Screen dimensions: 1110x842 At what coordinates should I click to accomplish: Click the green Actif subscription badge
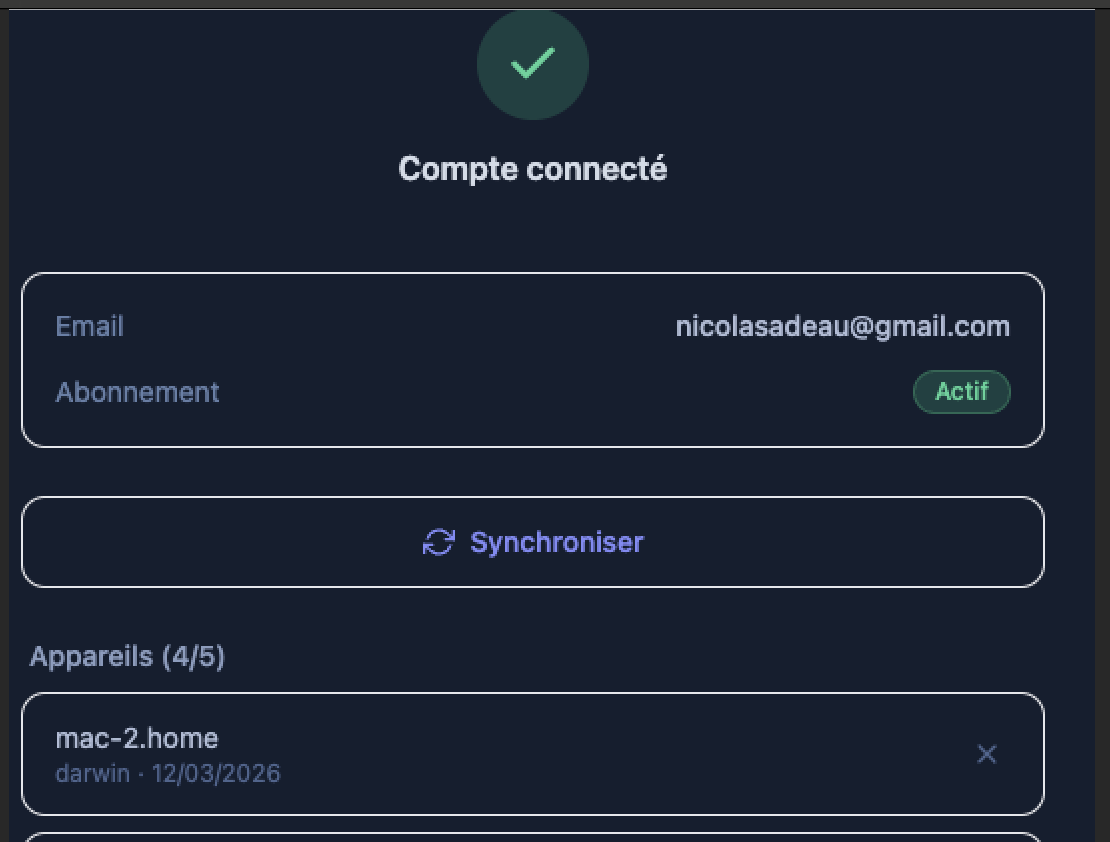(961, 392)
